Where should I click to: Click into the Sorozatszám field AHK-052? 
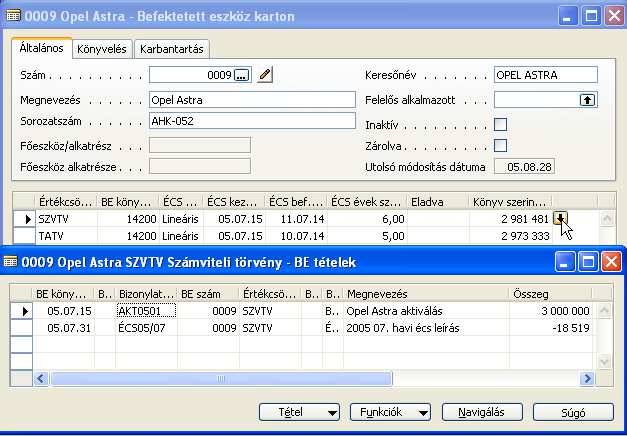[252, 121]
